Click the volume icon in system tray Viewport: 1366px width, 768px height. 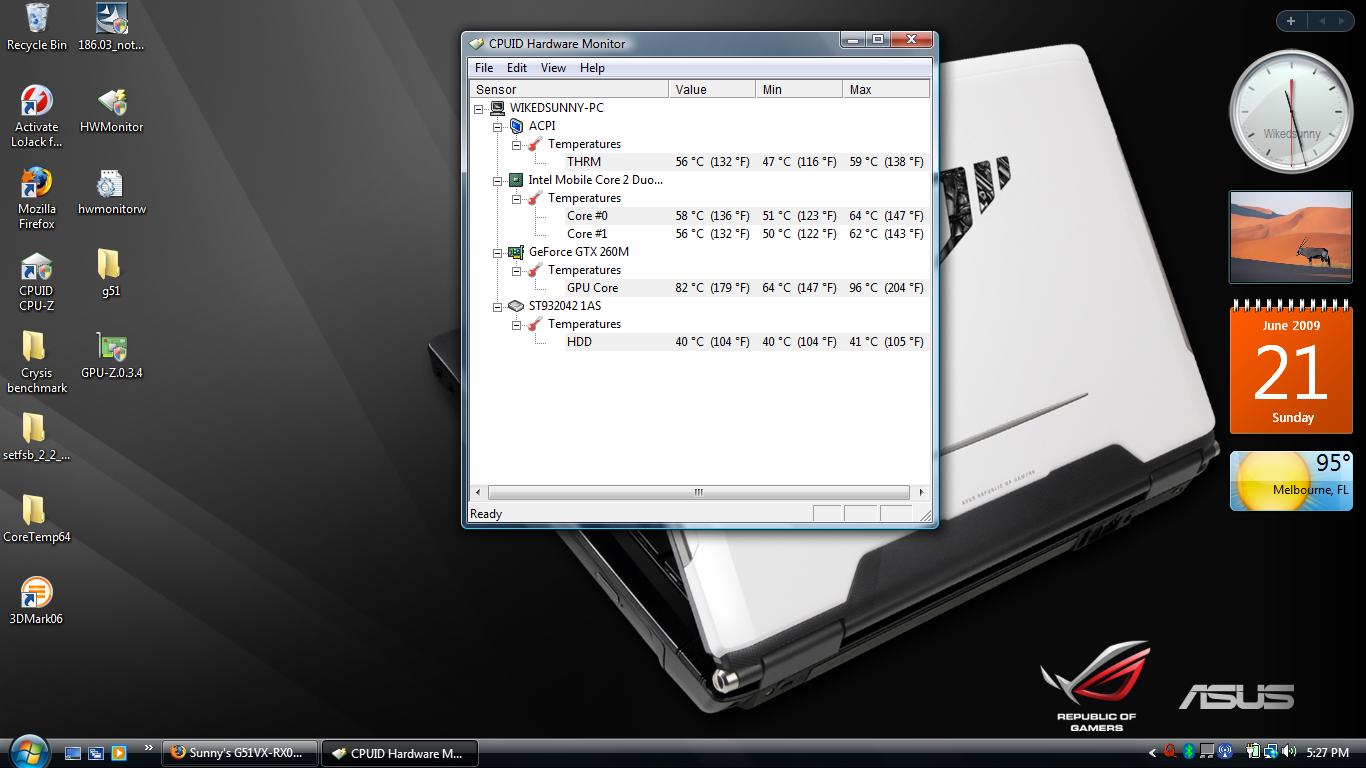(1290, 752)
